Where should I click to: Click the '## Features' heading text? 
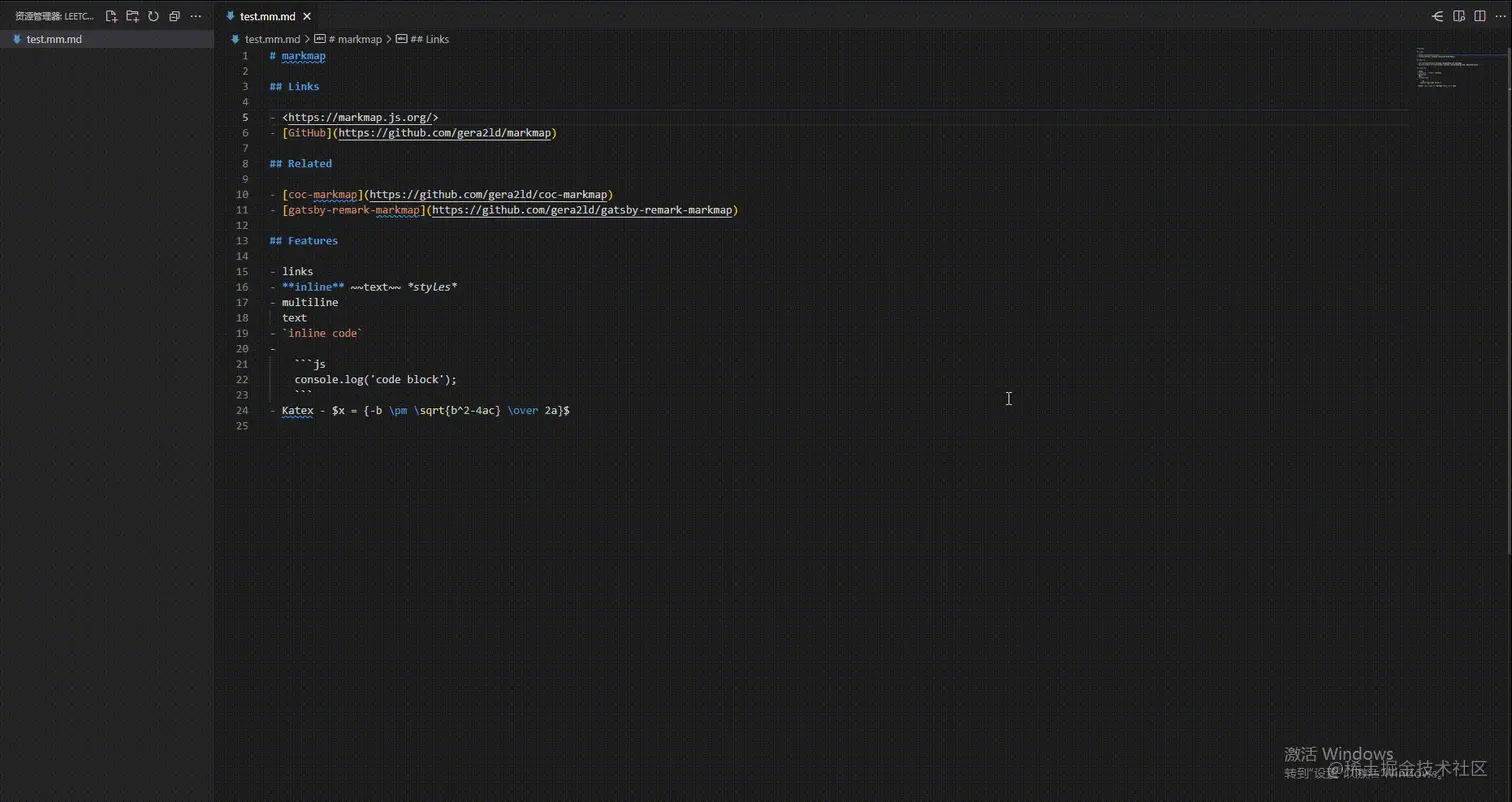pyautogui.click(x=303, y=241)
